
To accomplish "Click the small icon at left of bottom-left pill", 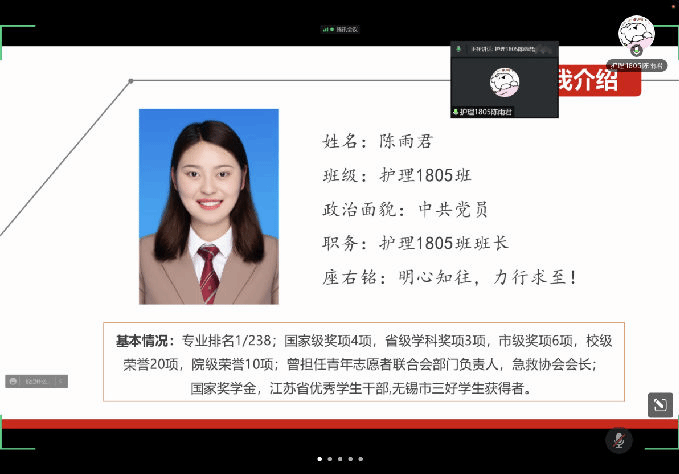I will 14,381.
